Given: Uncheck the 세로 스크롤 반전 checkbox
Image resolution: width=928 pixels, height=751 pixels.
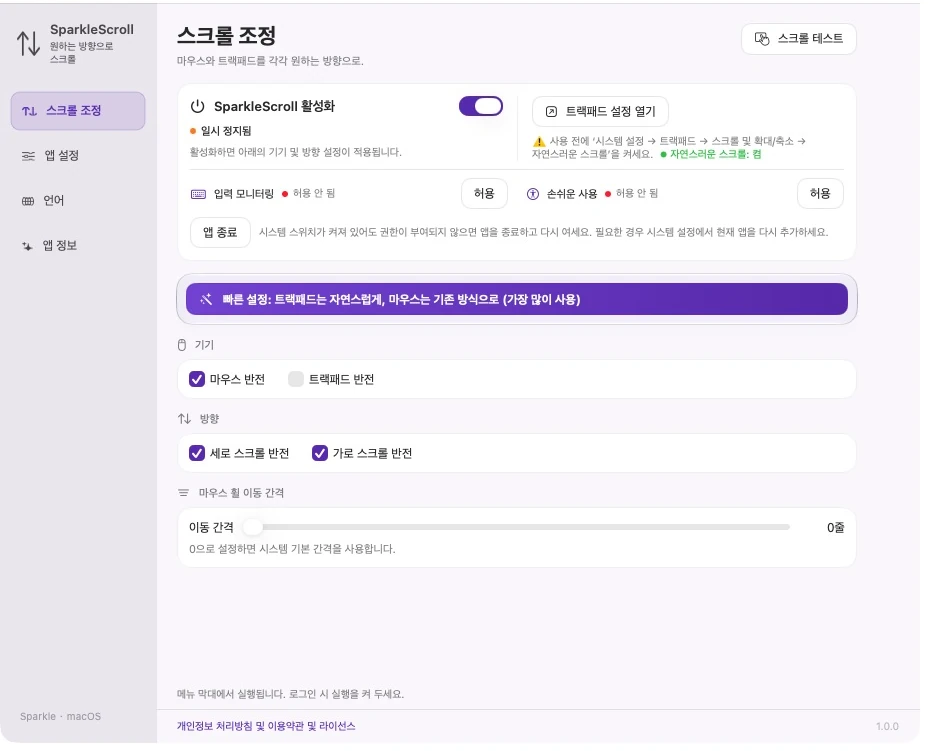Looking at the screenshot, I should 197,453.
